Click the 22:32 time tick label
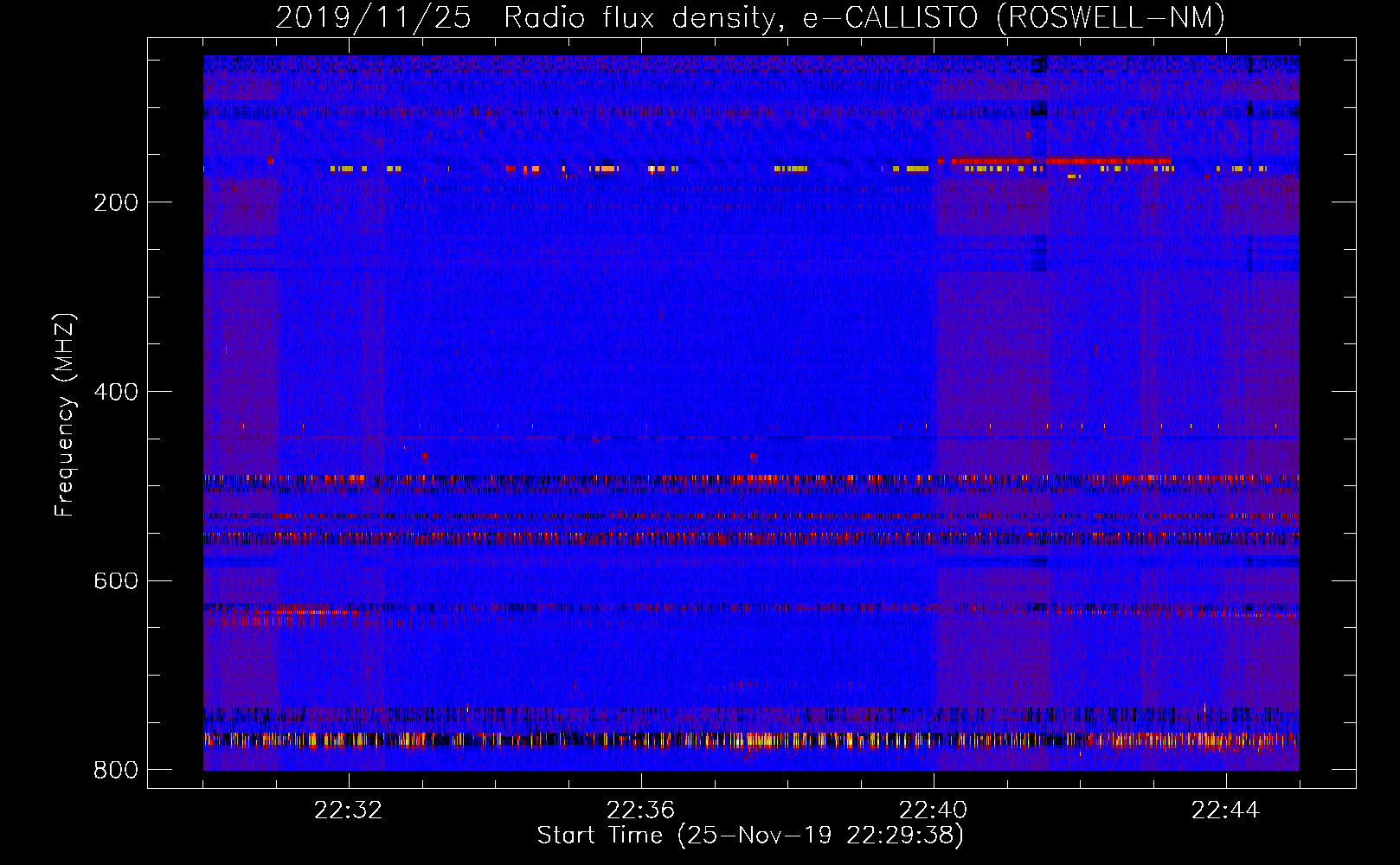The height and width of the screenshot is (865, 1400). pyautogui.click(x=349, y=811)
